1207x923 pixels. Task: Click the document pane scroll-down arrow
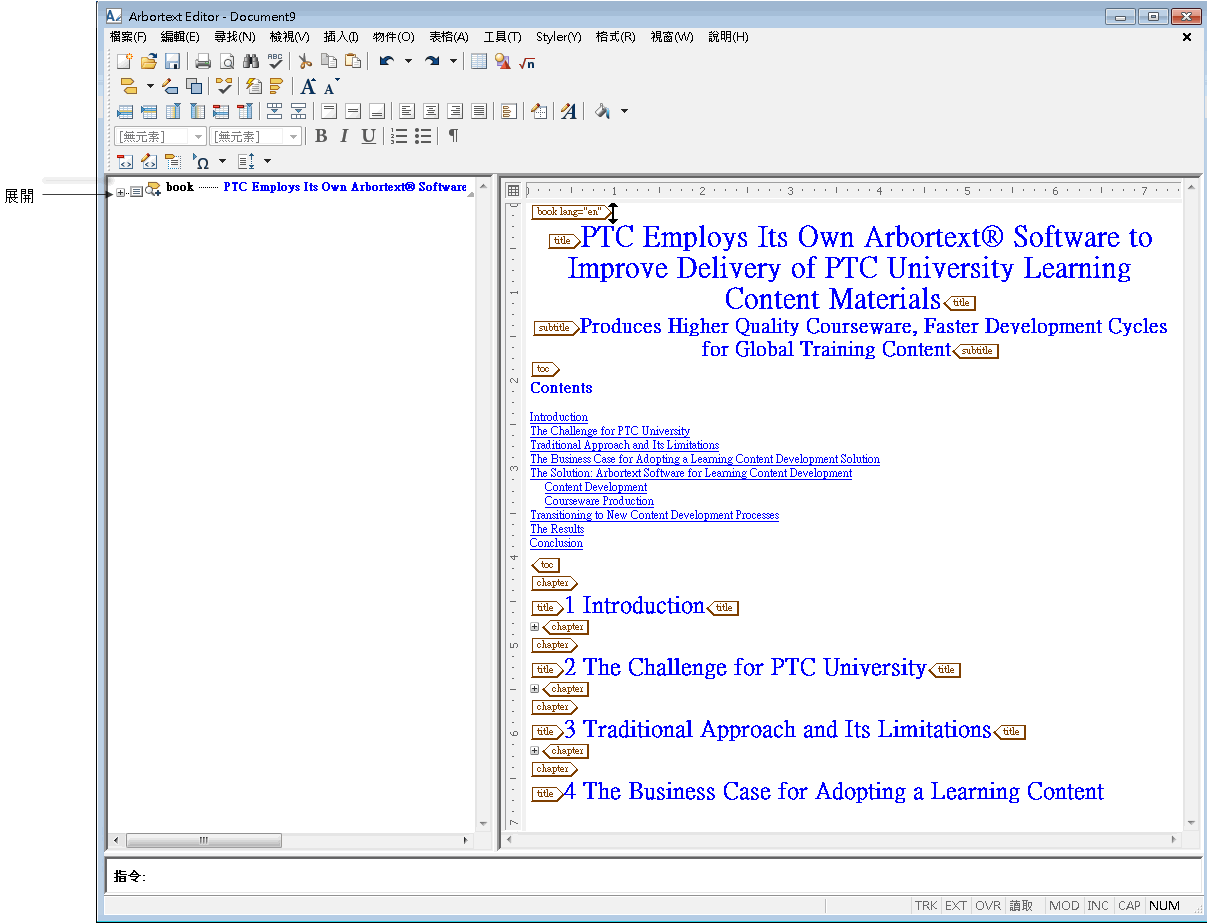(x=1190, y=823)
